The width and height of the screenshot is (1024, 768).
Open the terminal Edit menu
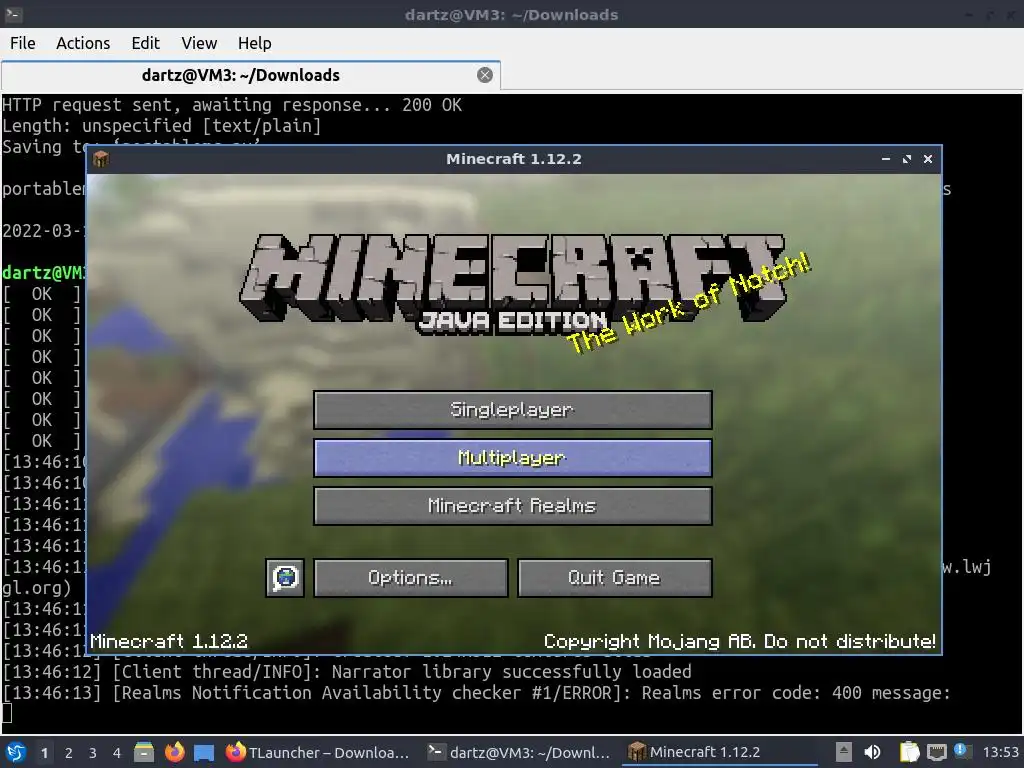145,43
